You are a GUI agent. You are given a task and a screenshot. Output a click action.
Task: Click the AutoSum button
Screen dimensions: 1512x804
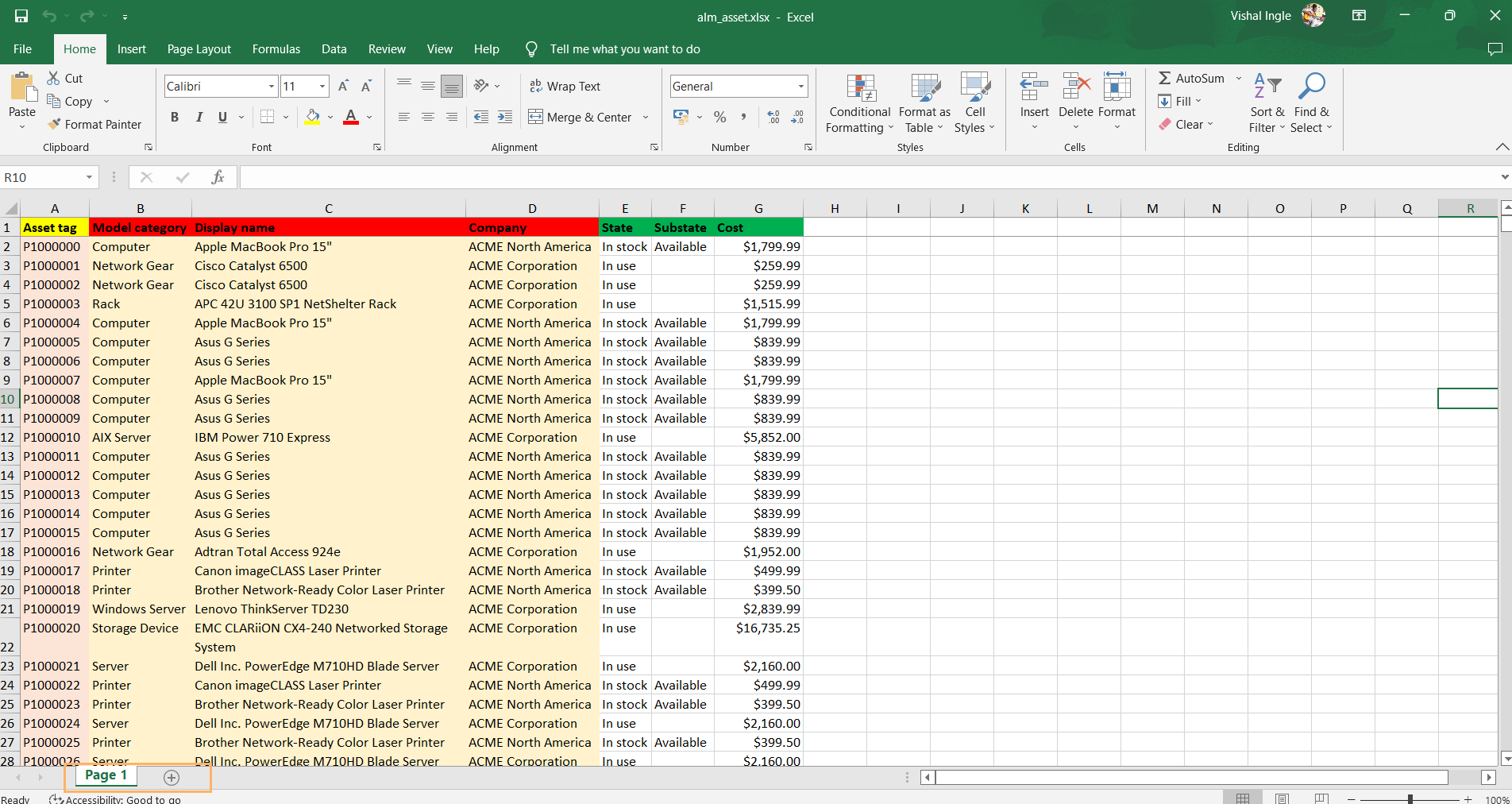pyautogui.click(x=1191, y=78)
